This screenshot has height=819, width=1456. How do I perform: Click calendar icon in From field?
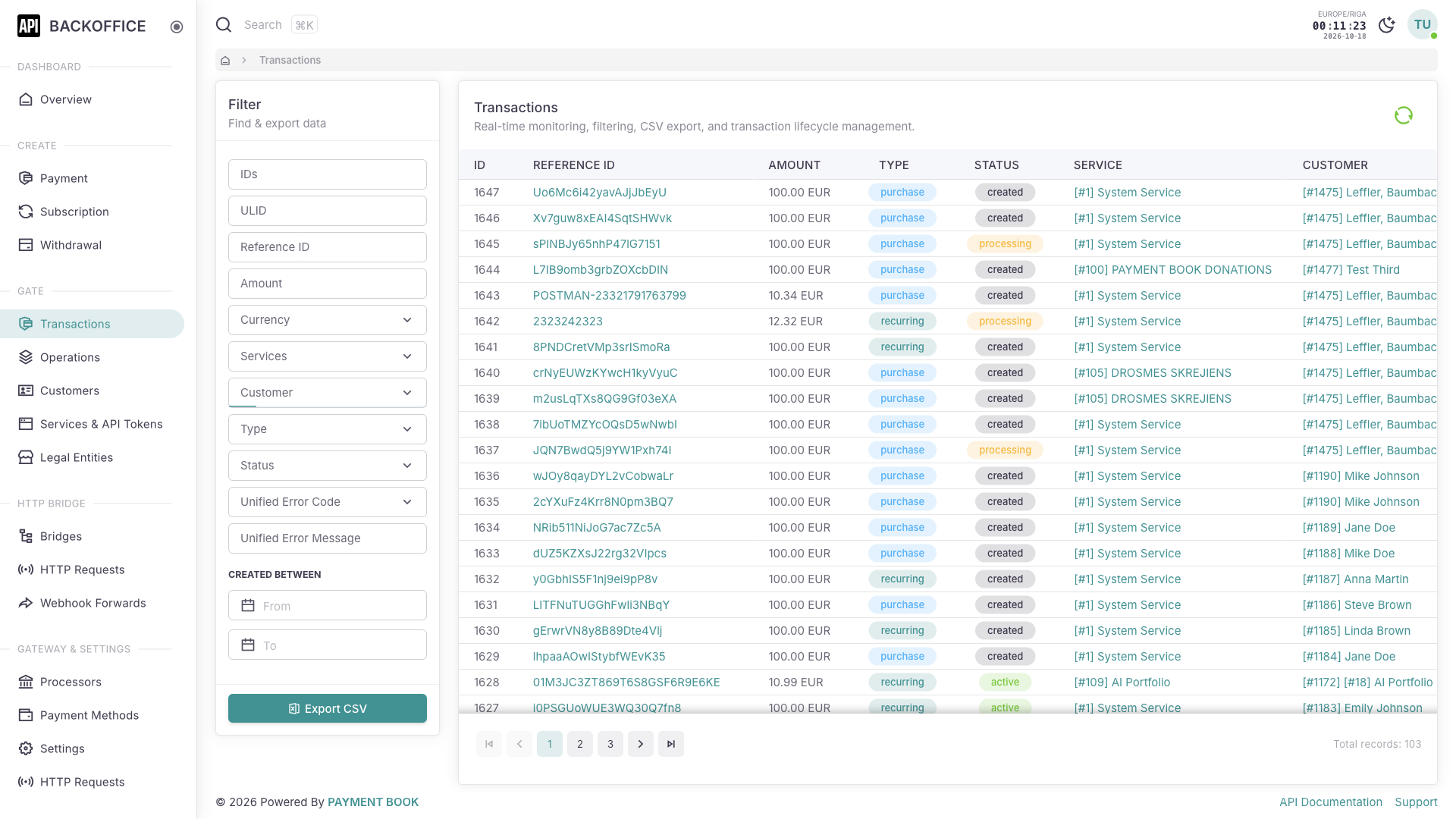(x=248, y=605)
